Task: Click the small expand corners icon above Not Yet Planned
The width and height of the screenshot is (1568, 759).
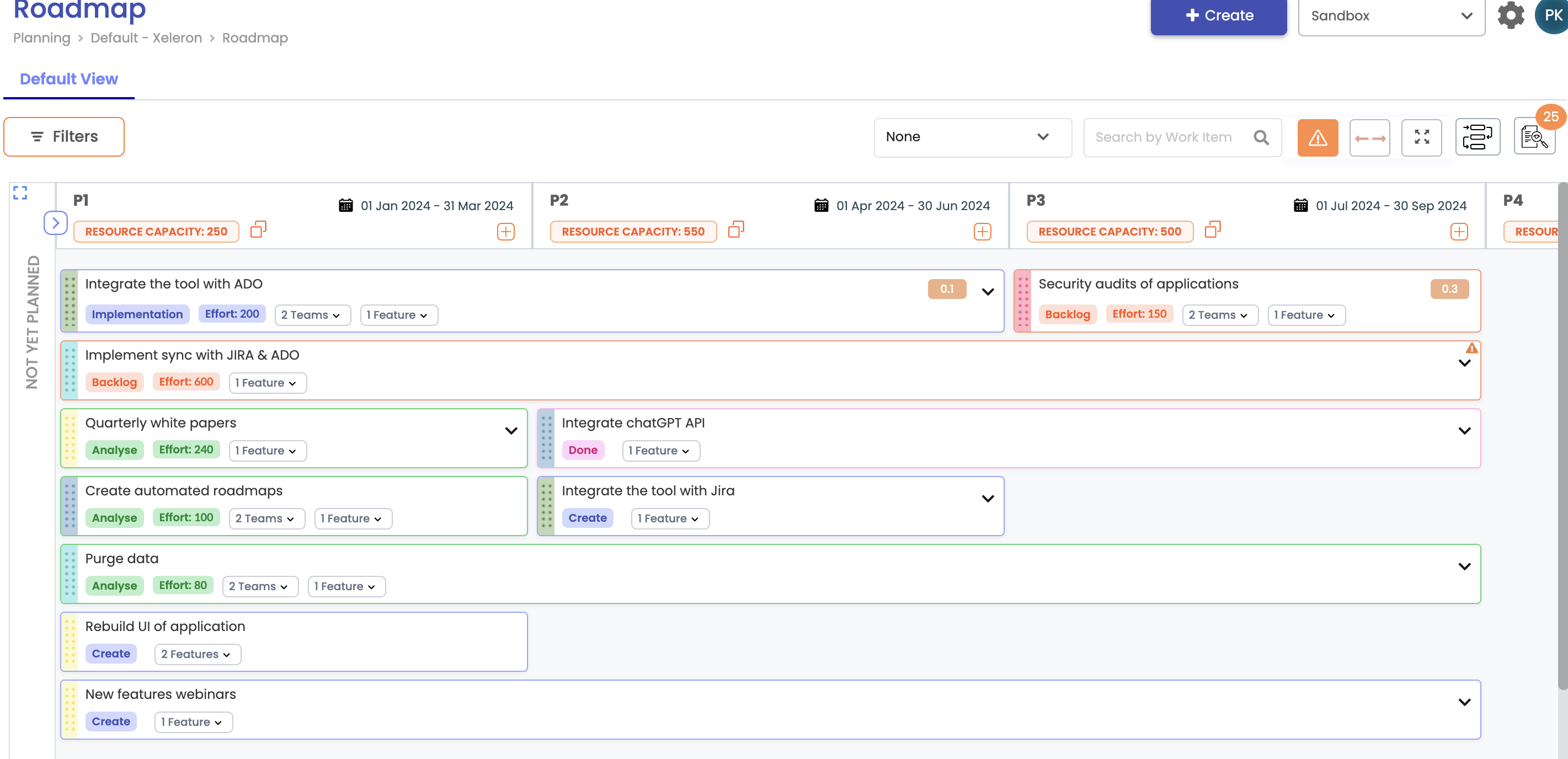Action: coord(20,193)
